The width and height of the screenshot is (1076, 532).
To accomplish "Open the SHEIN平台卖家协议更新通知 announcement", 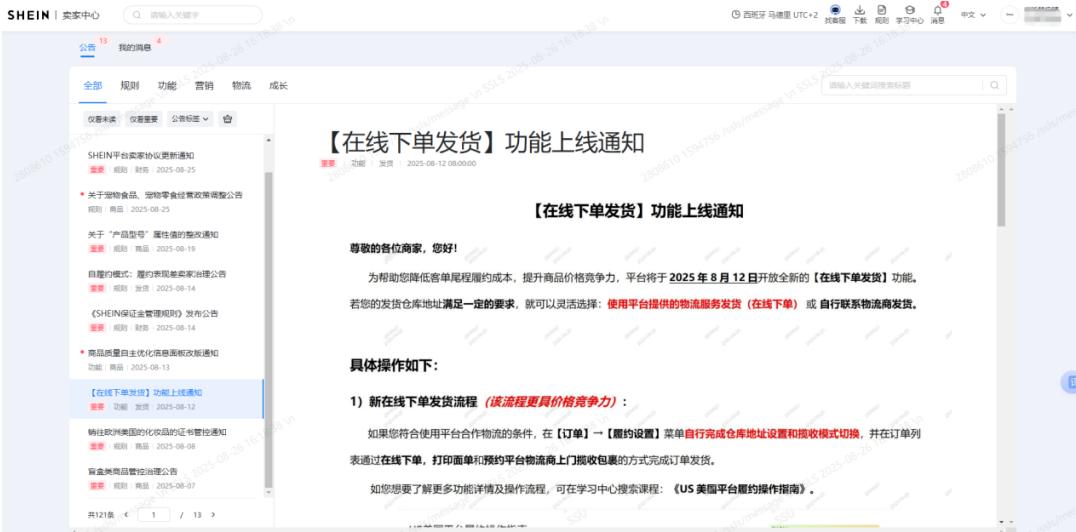I will tap(141, 156).
